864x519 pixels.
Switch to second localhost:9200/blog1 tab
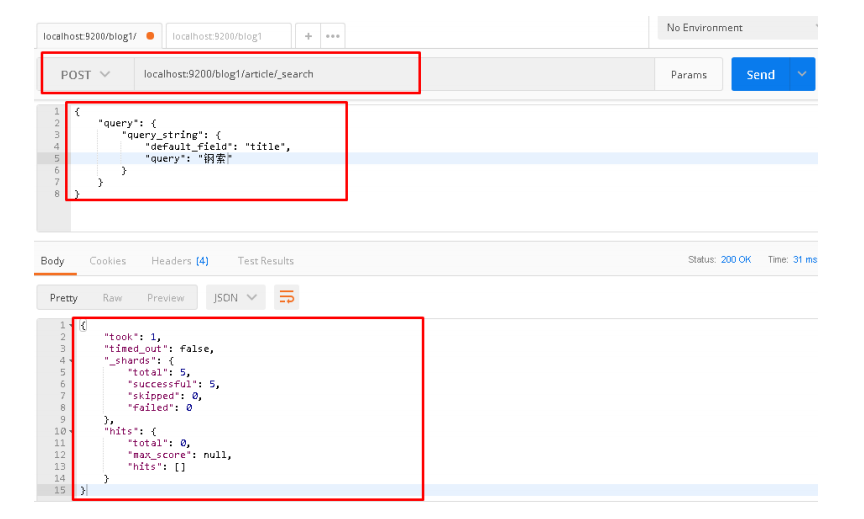(228, 36)
